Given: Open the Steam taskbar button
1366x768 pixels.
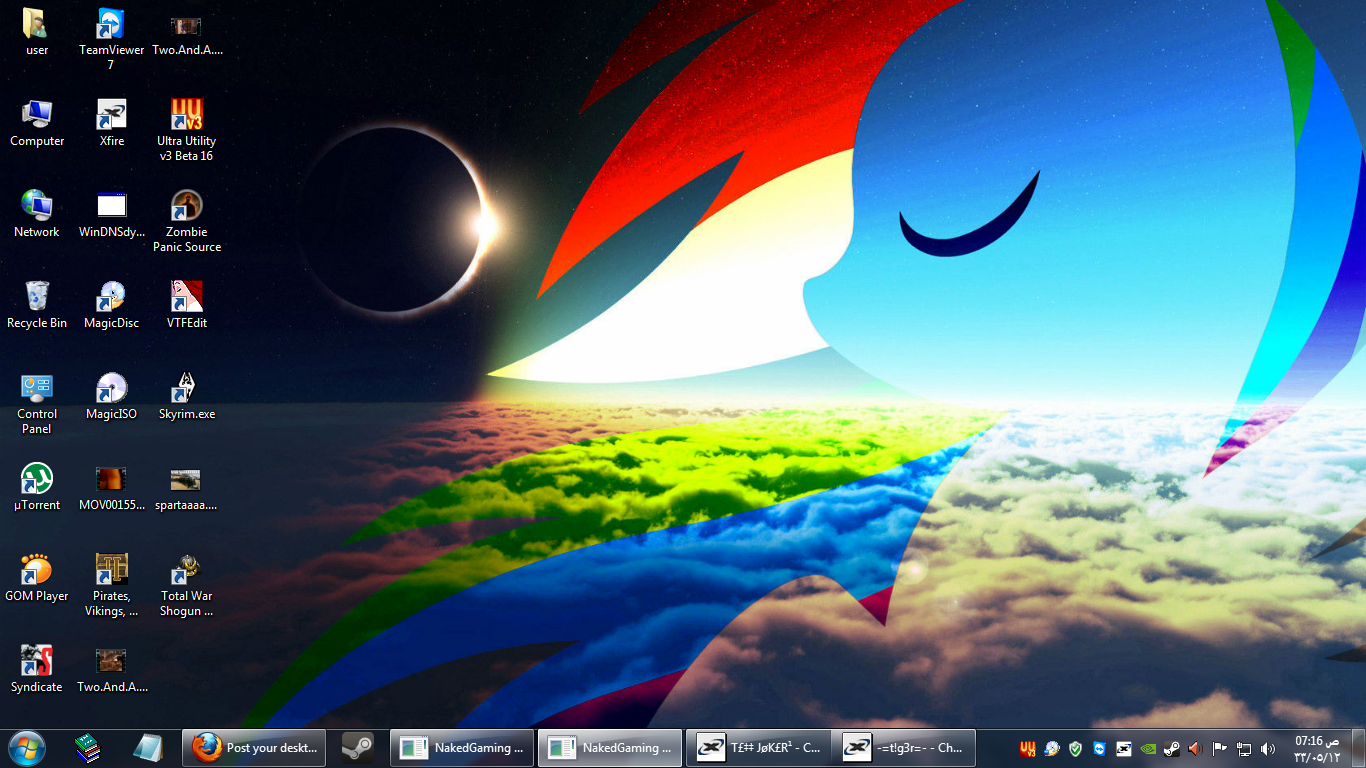Looking at the screenshot, I should pos(357,747).
